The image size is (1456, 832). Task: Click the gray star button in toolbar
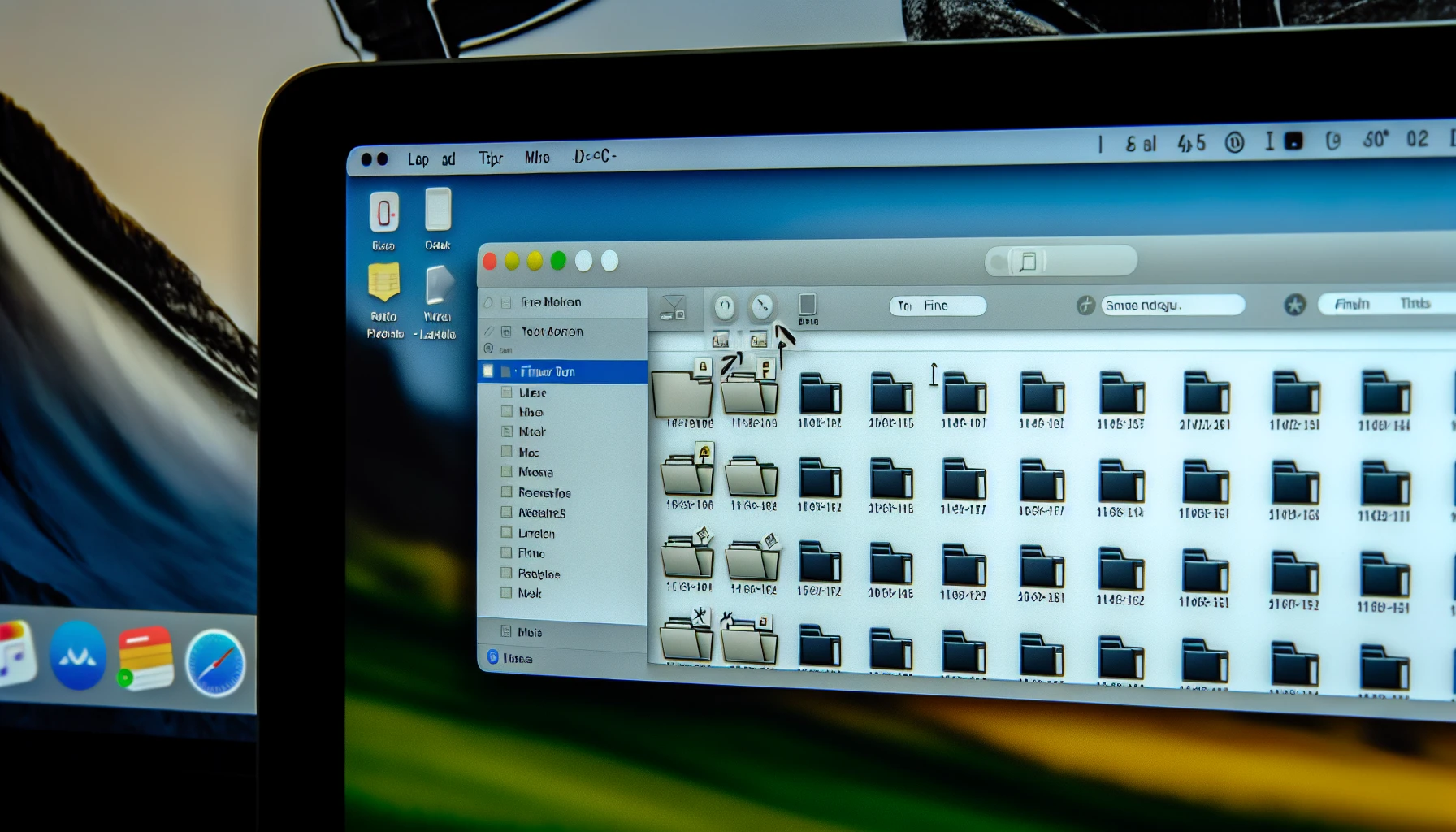coord(1295,305)
